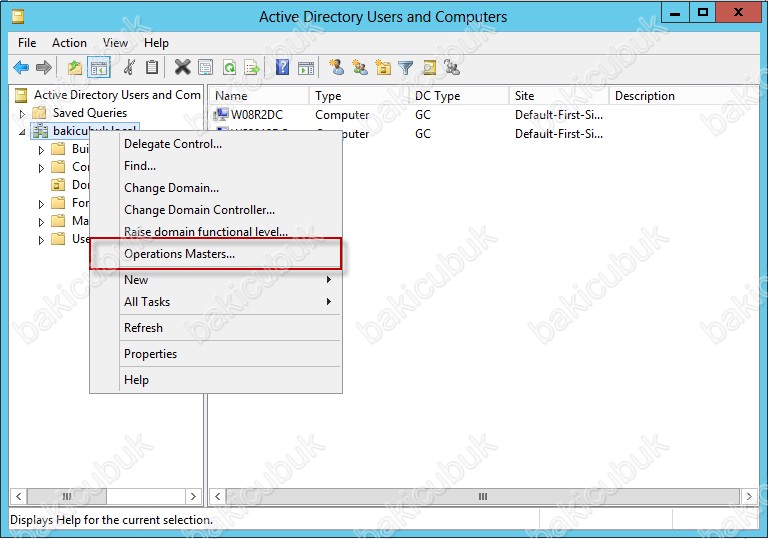Image resolution: width=768 pixels, height=539 pixels.
Task: Click the Add to group icon
Action: [x=452, y=67]
